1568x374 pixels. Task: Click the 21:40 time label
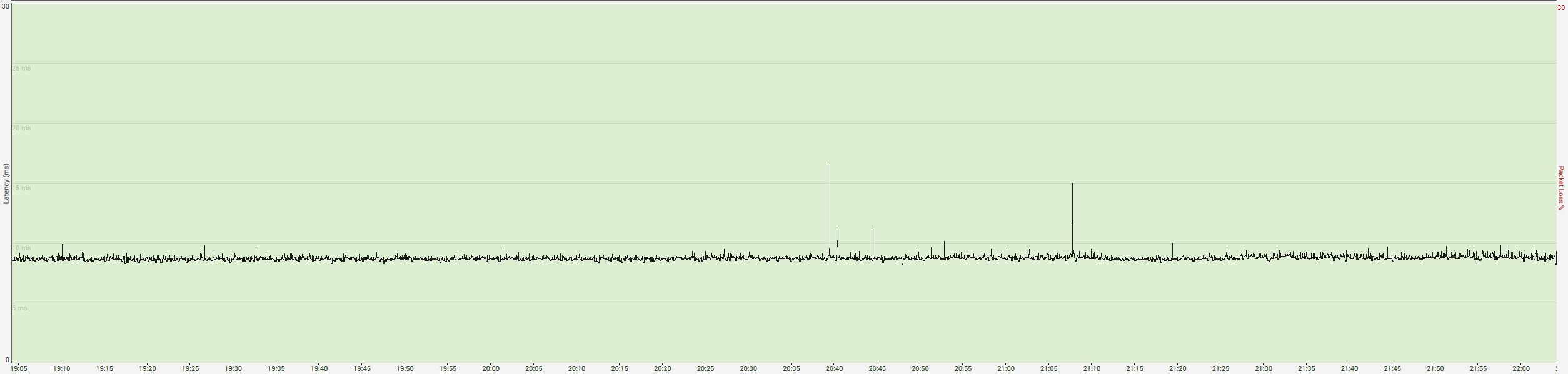1349,368
